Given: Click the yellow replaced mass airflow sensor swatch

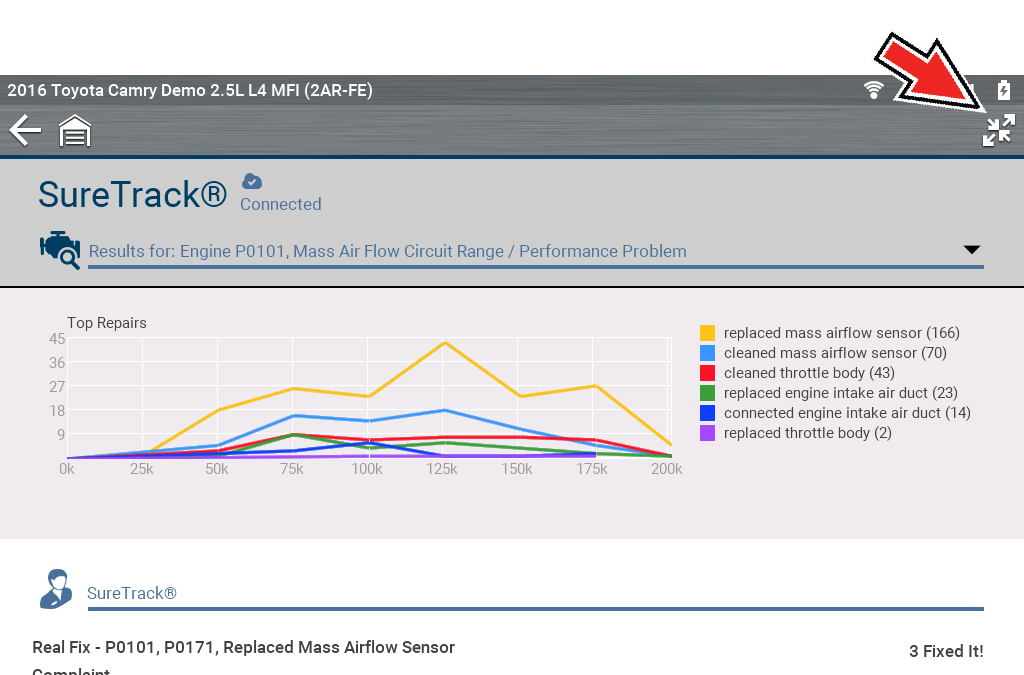Looking at the screenshot, I should click(x=707, y=333).
